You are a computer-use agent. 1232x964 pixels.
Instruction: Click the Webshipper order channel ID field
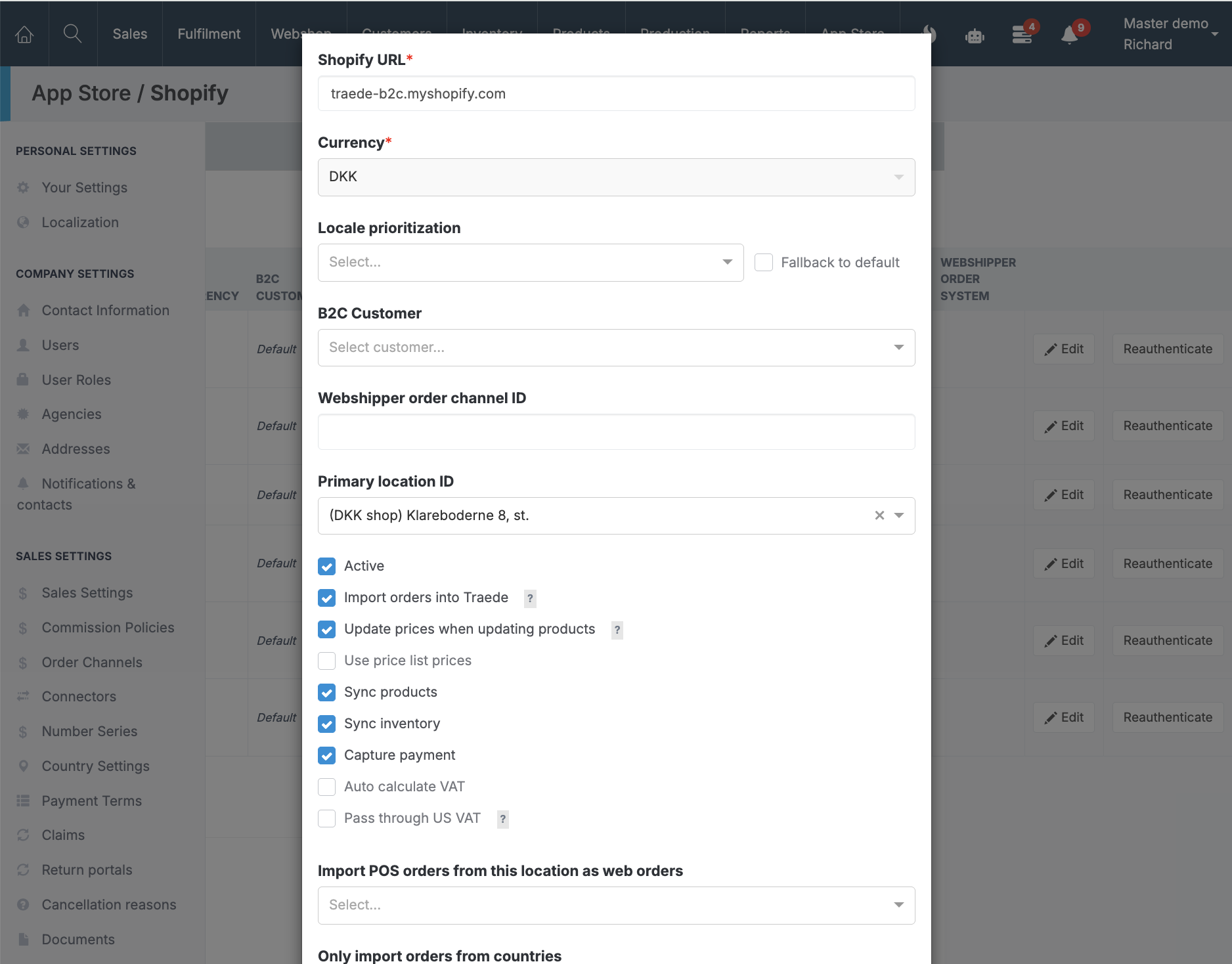[616, 432]
